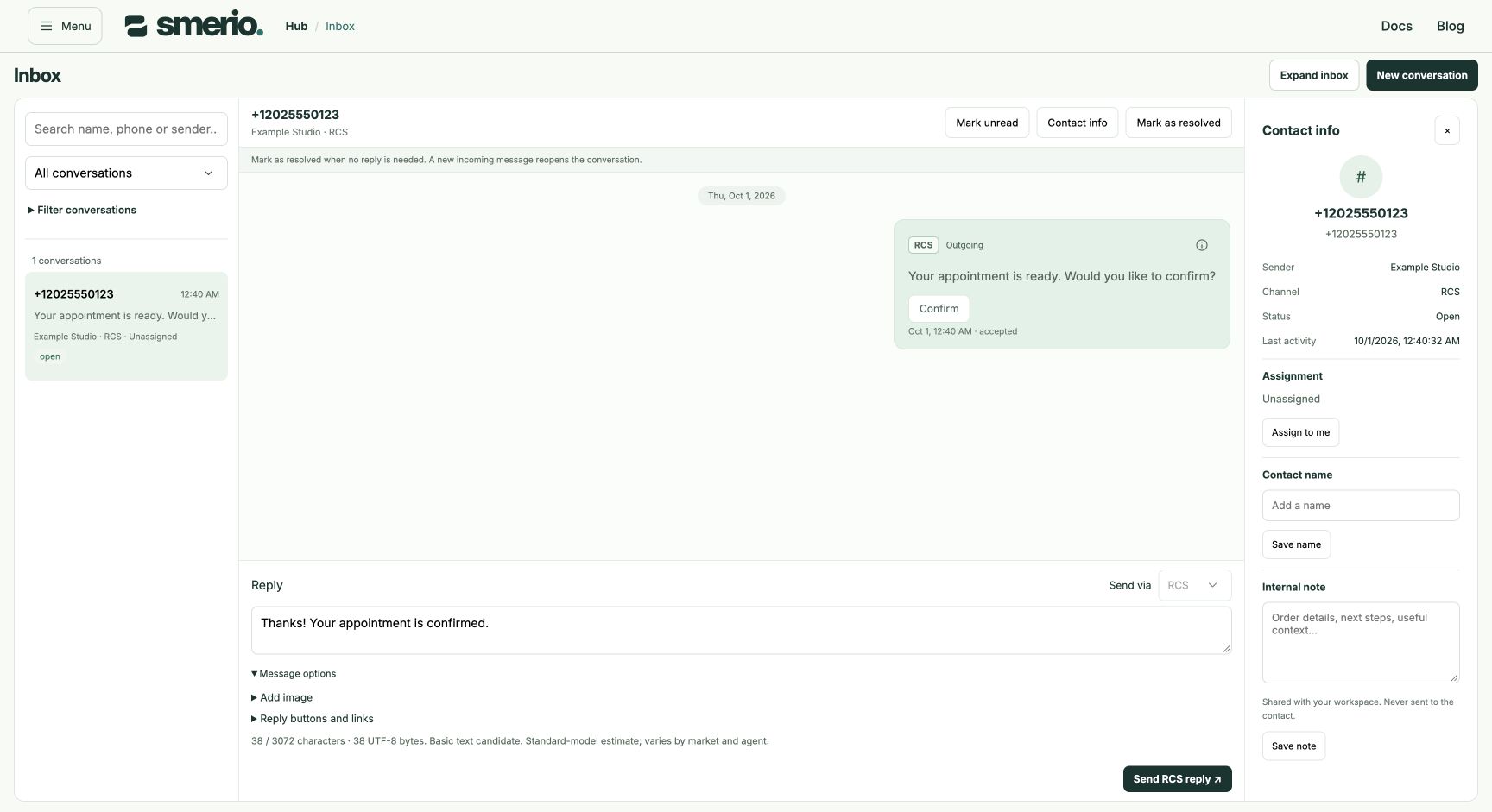Screen dimensions: 1492x812
Task: Expand Add image section
Action: pyautogui.click(x=281, y=697)
